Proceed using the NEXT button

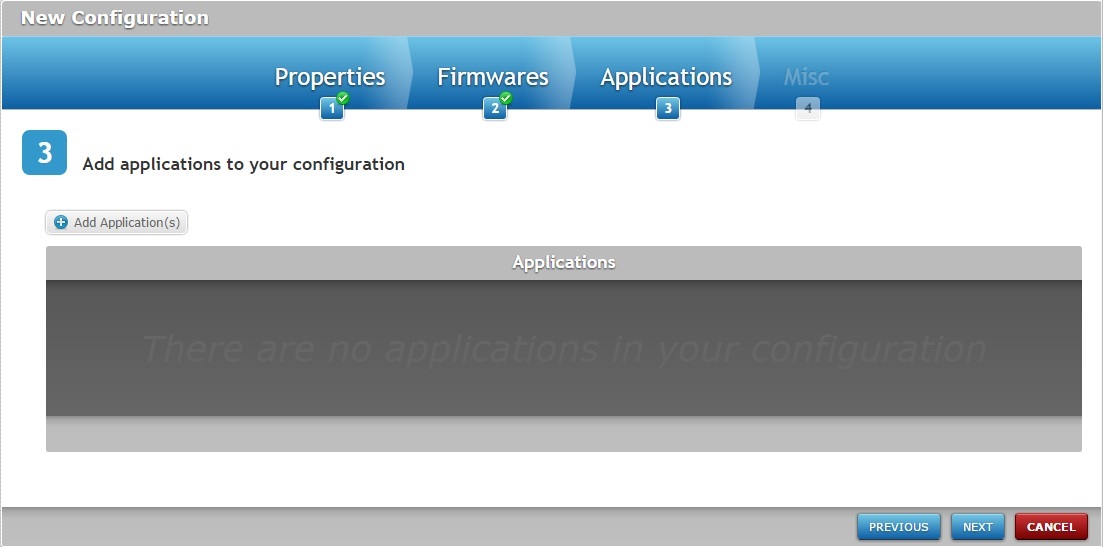[978, 527]
